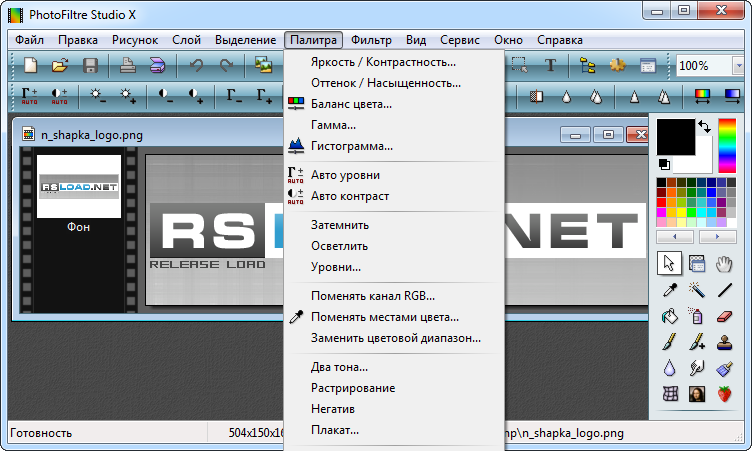The image size is (752, 451).
Task: Click the Готовность status bar text
Action: click(41, 433)
